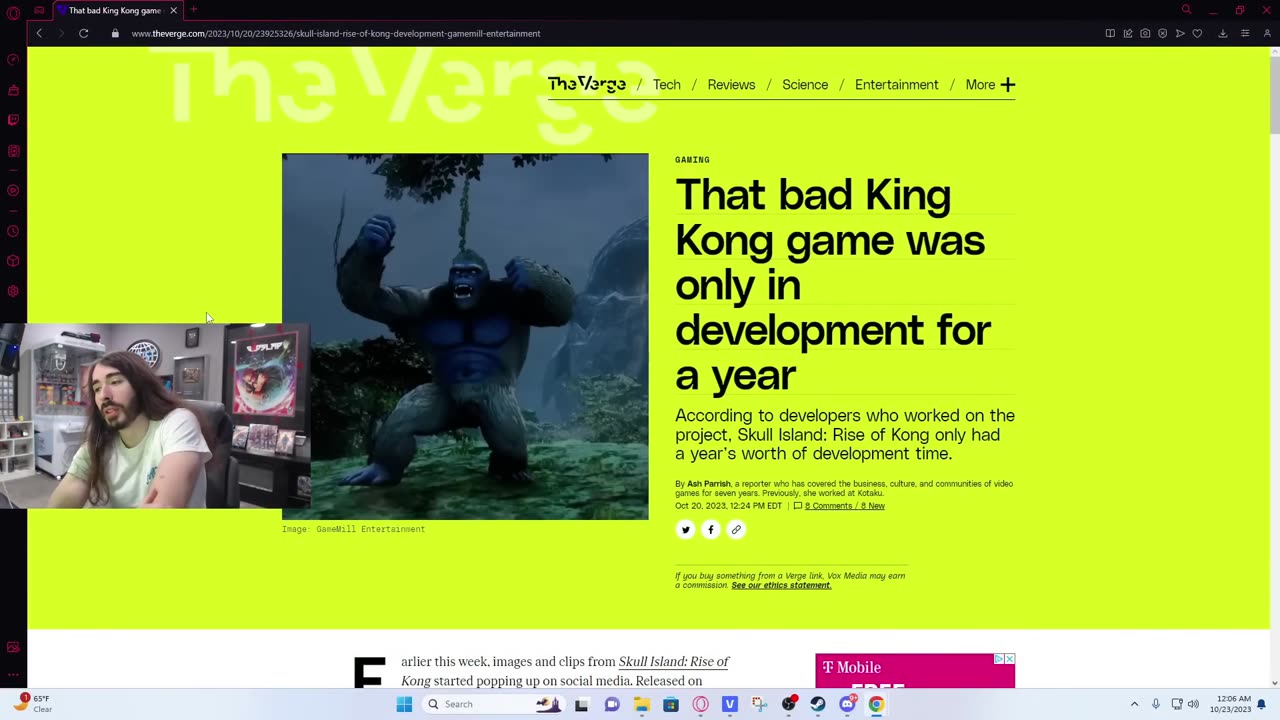Image resolution: width=1280 pixels, height=720 pixels.
Task: Open the player sidebar icon
Action: click(13, 190)
